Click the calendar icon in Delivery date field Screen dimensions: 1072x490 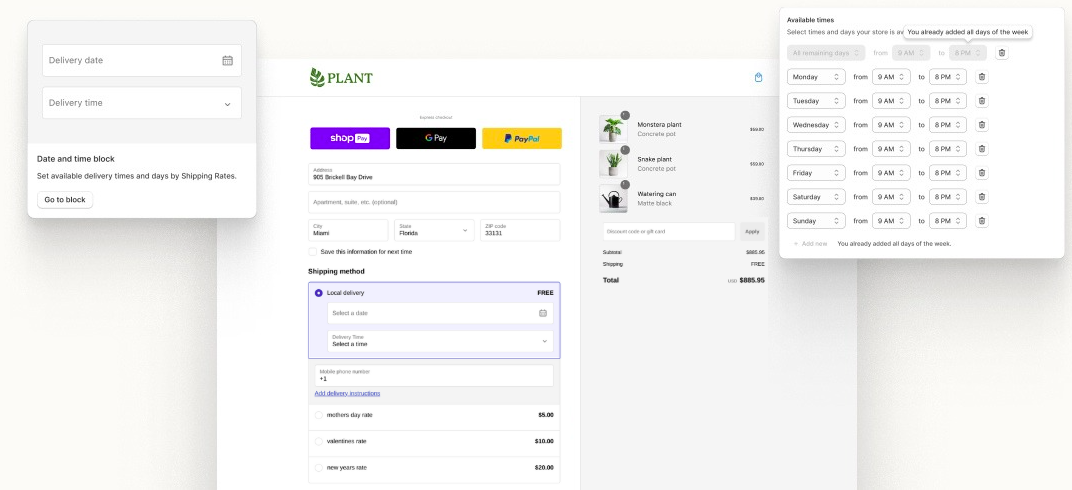(227, 60)
